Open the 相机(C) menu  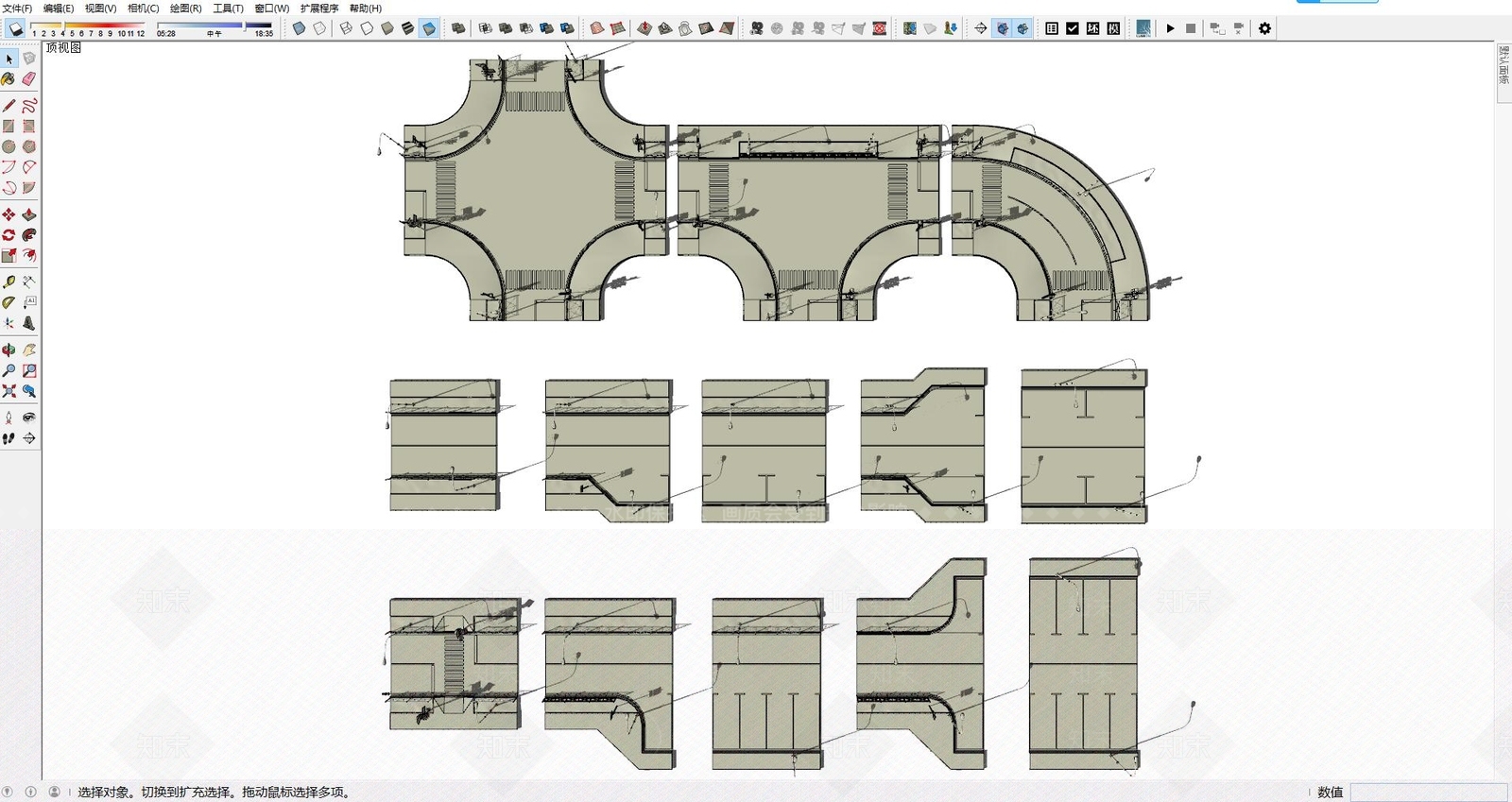pos(144,8)
